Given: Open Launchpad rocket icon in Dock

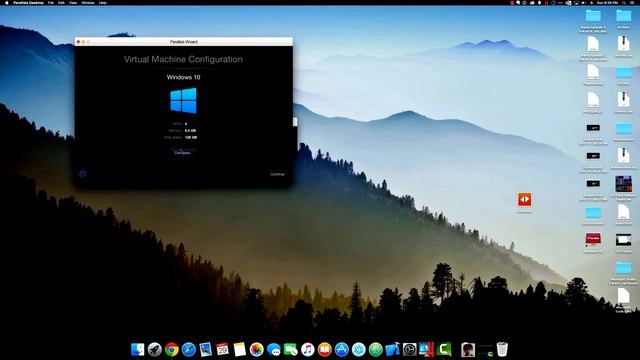Looking at the screenshot, I should click(x=155, y=350).
